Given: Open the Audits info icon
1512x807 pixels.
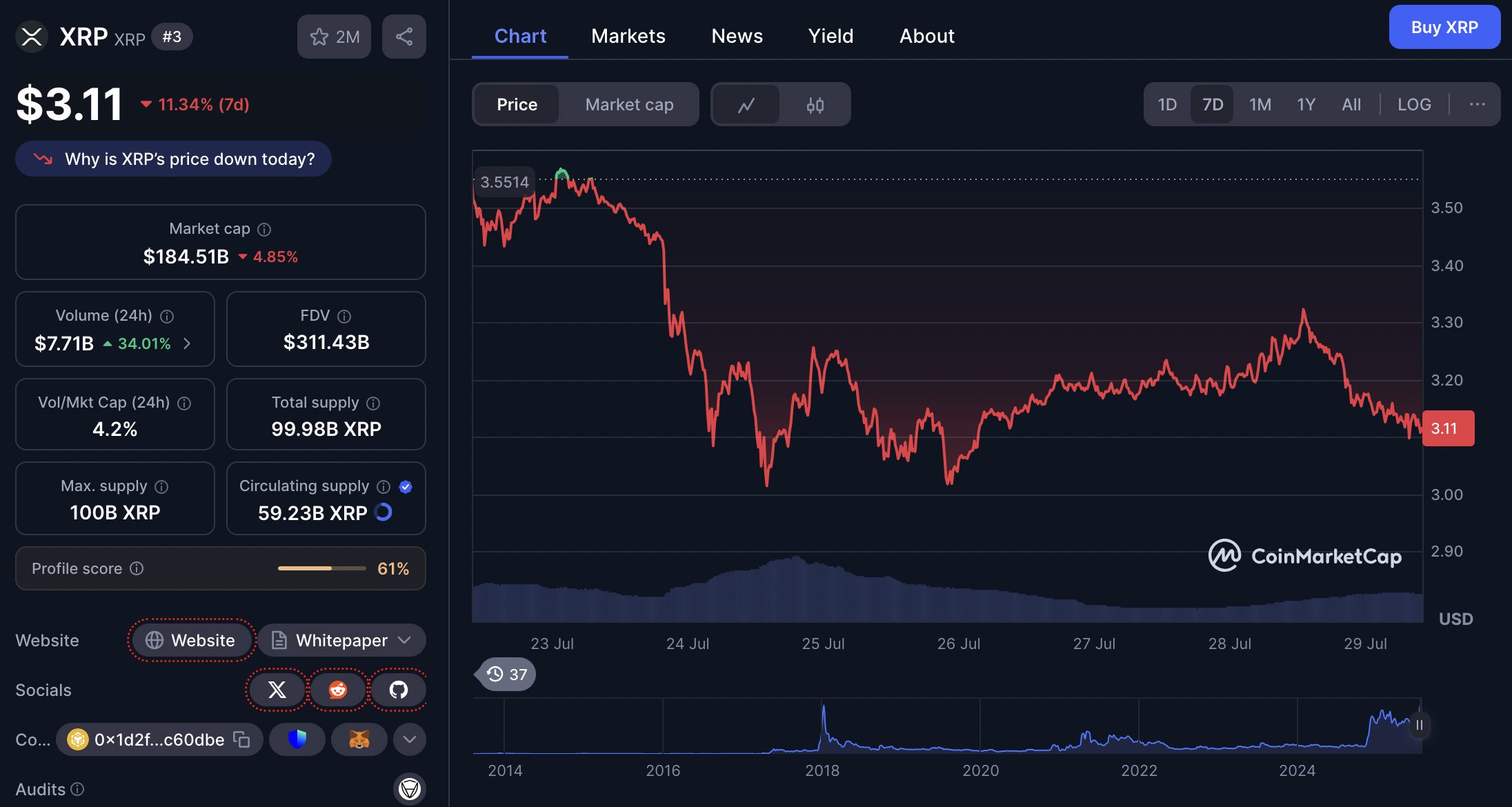Looking at the screenshot, I should tap(77, 788).
